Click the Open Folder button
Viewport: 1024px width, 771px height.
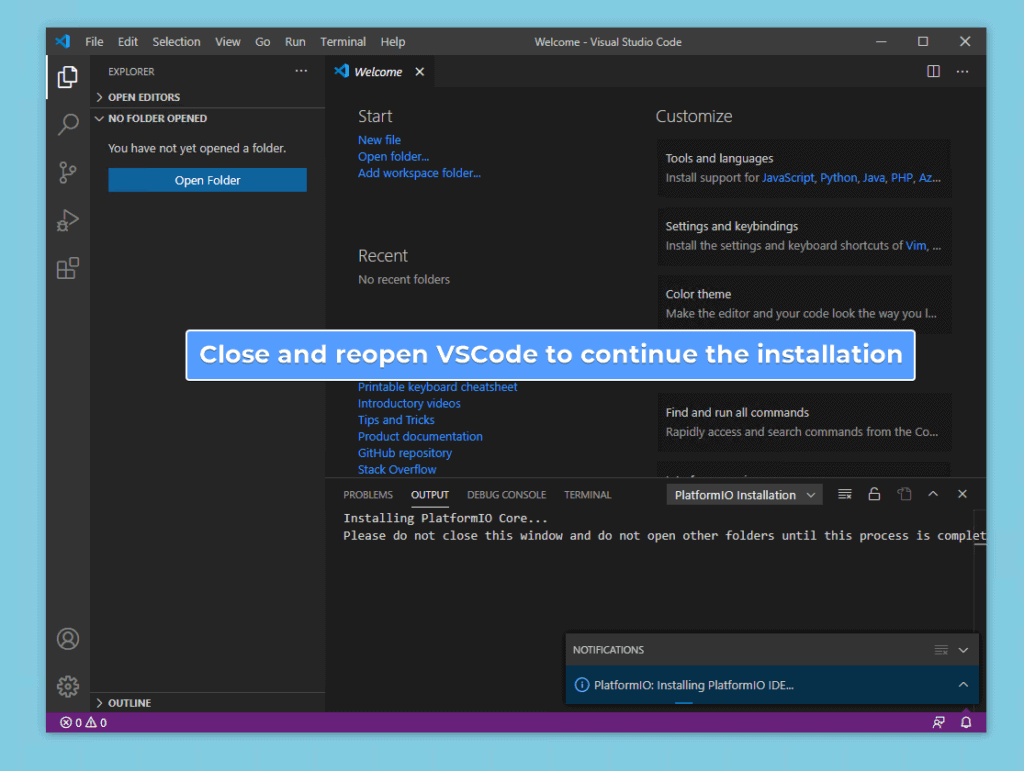pyautogui.click(x=208, y=180)
